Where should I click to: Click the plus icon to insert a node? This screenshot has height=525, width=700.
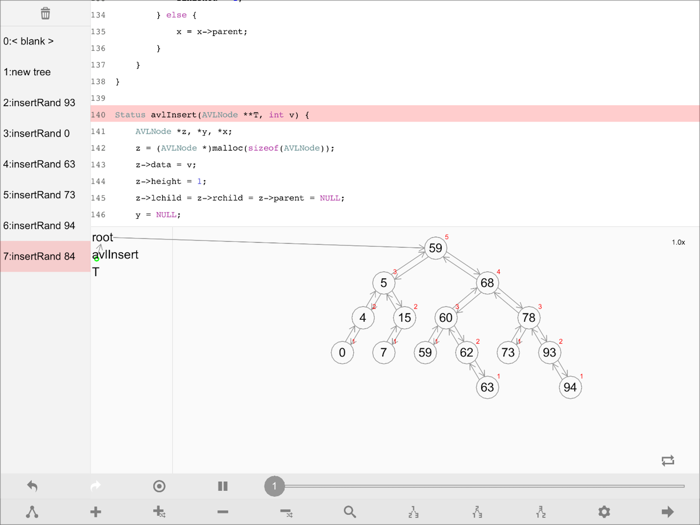coord(96,512)
